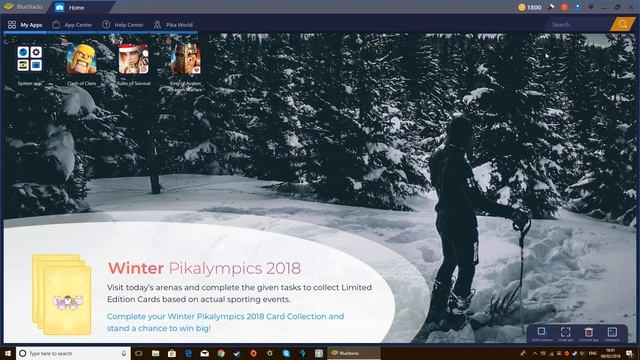
Task: Switch to the App Center tab
Action: [x=72, y=25]
